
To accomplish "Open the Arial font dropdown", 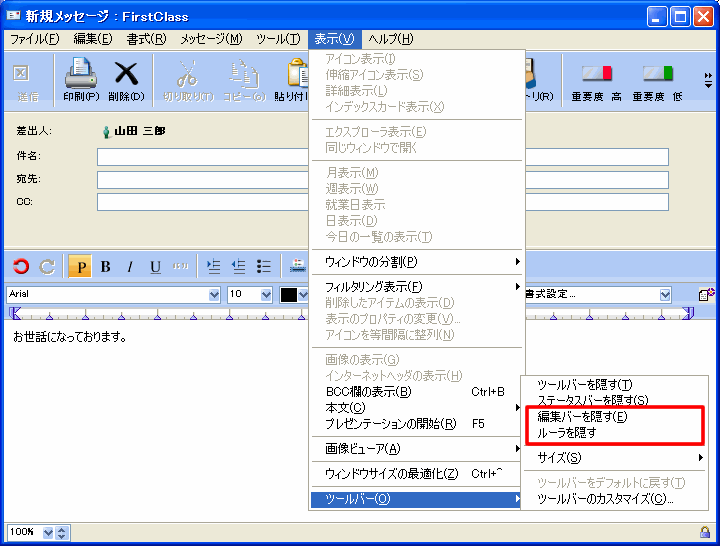I will tap(214, 295).
